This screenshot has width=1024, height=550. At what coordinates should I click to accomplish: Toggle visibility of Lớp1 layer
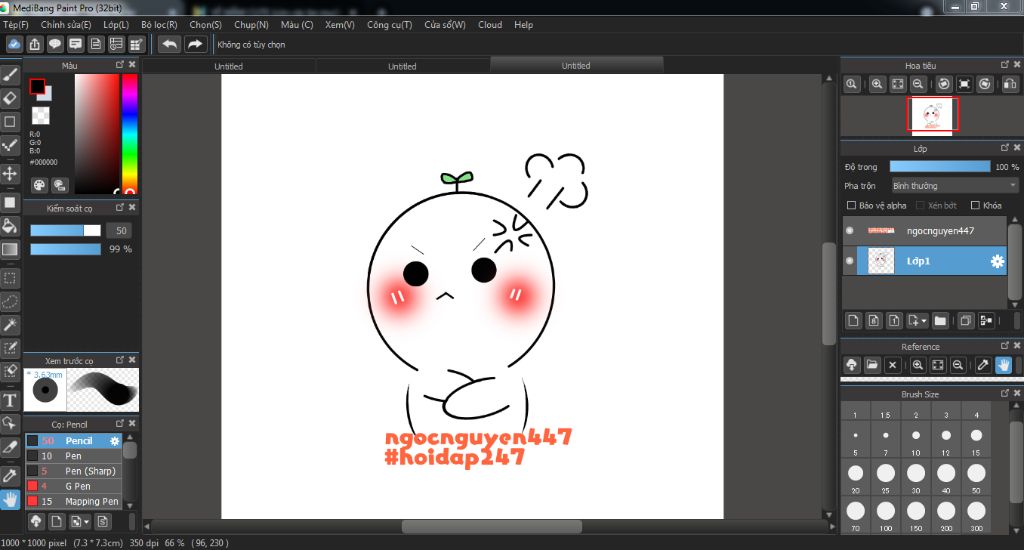point(850,261)
